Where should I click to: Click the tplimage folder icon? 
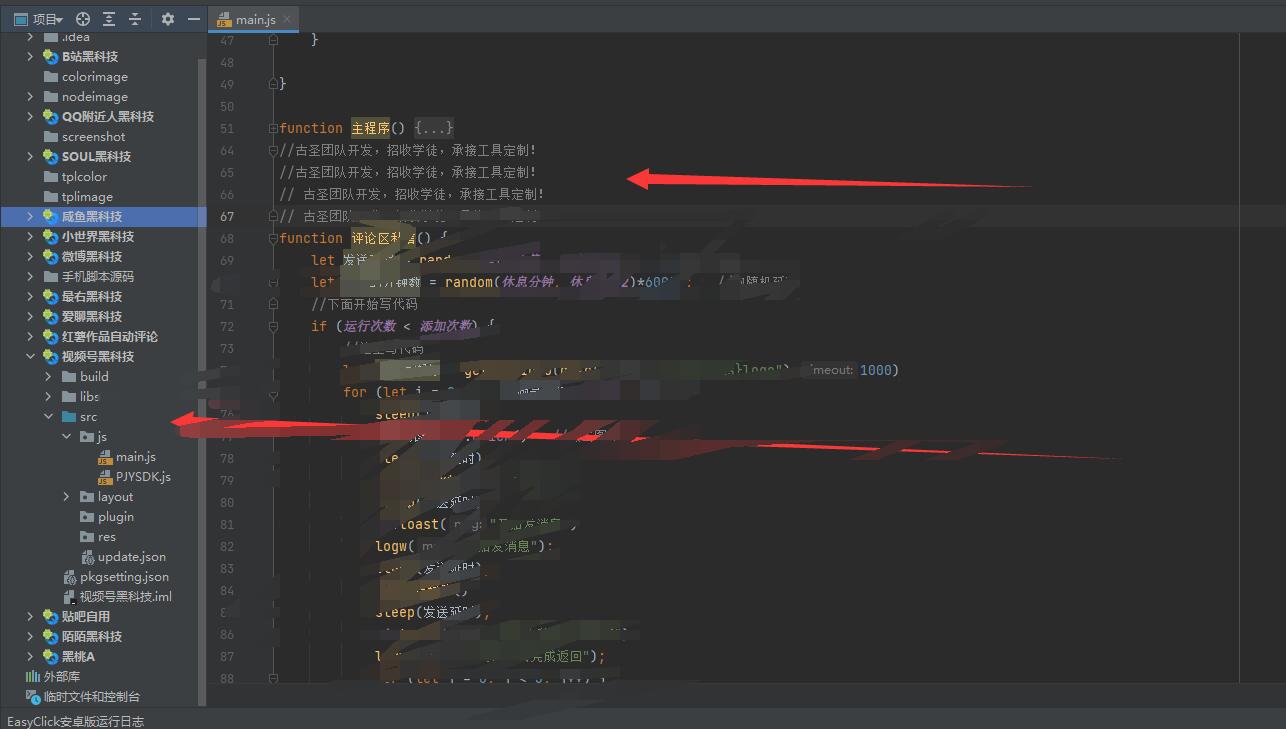pyautogui.click(x=51, y=197)
